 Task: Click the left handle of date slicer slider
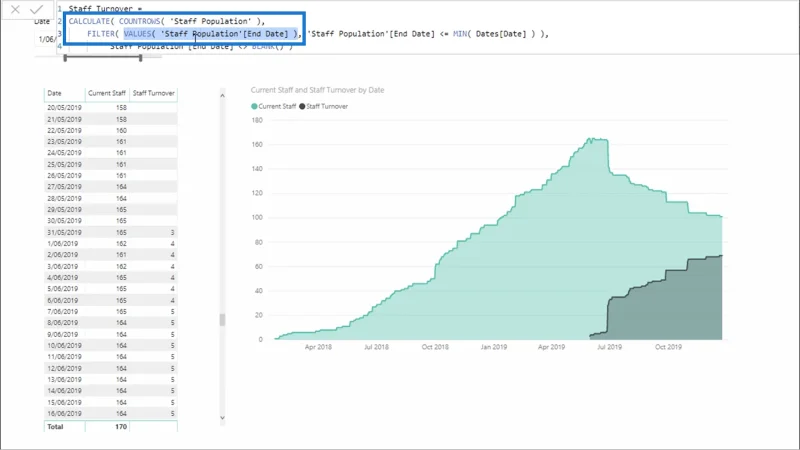[x=65, y=58]
